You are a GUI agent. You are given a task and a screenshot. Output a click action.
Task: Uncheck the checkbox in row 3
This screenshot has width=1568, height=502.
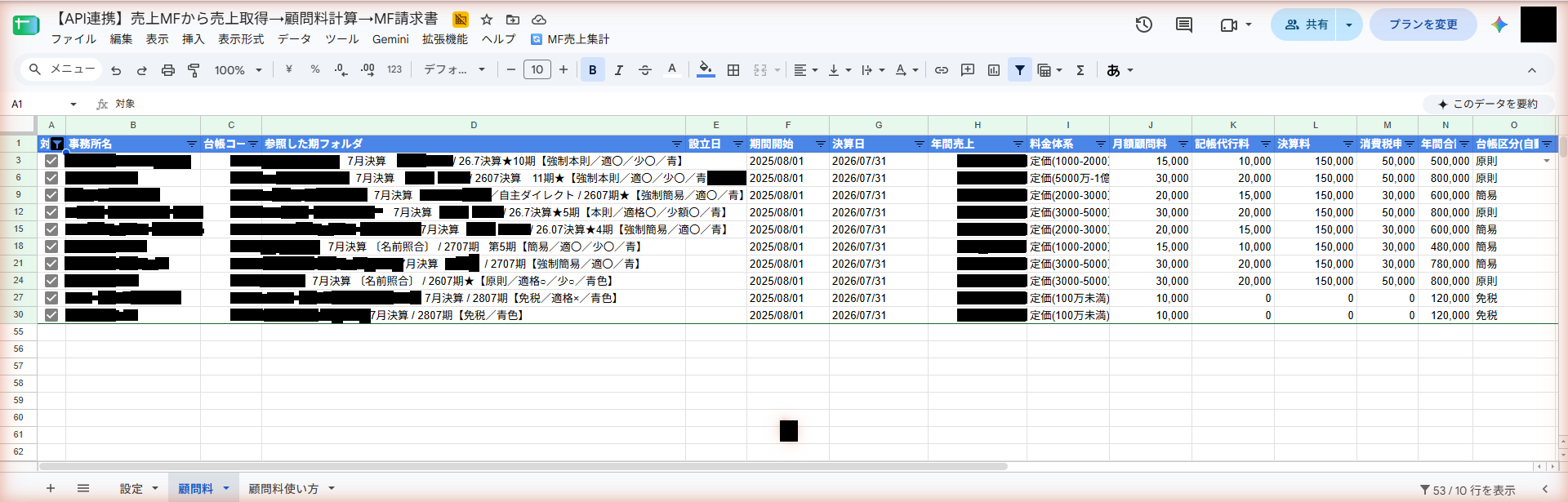[x=51, y=161]
